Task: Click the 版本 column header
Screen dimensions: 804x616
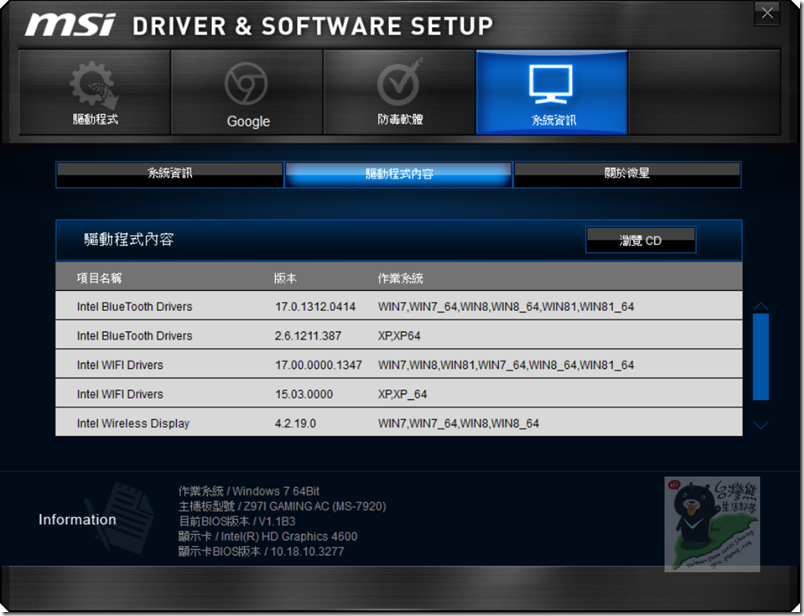Action: tap(285, 278)
